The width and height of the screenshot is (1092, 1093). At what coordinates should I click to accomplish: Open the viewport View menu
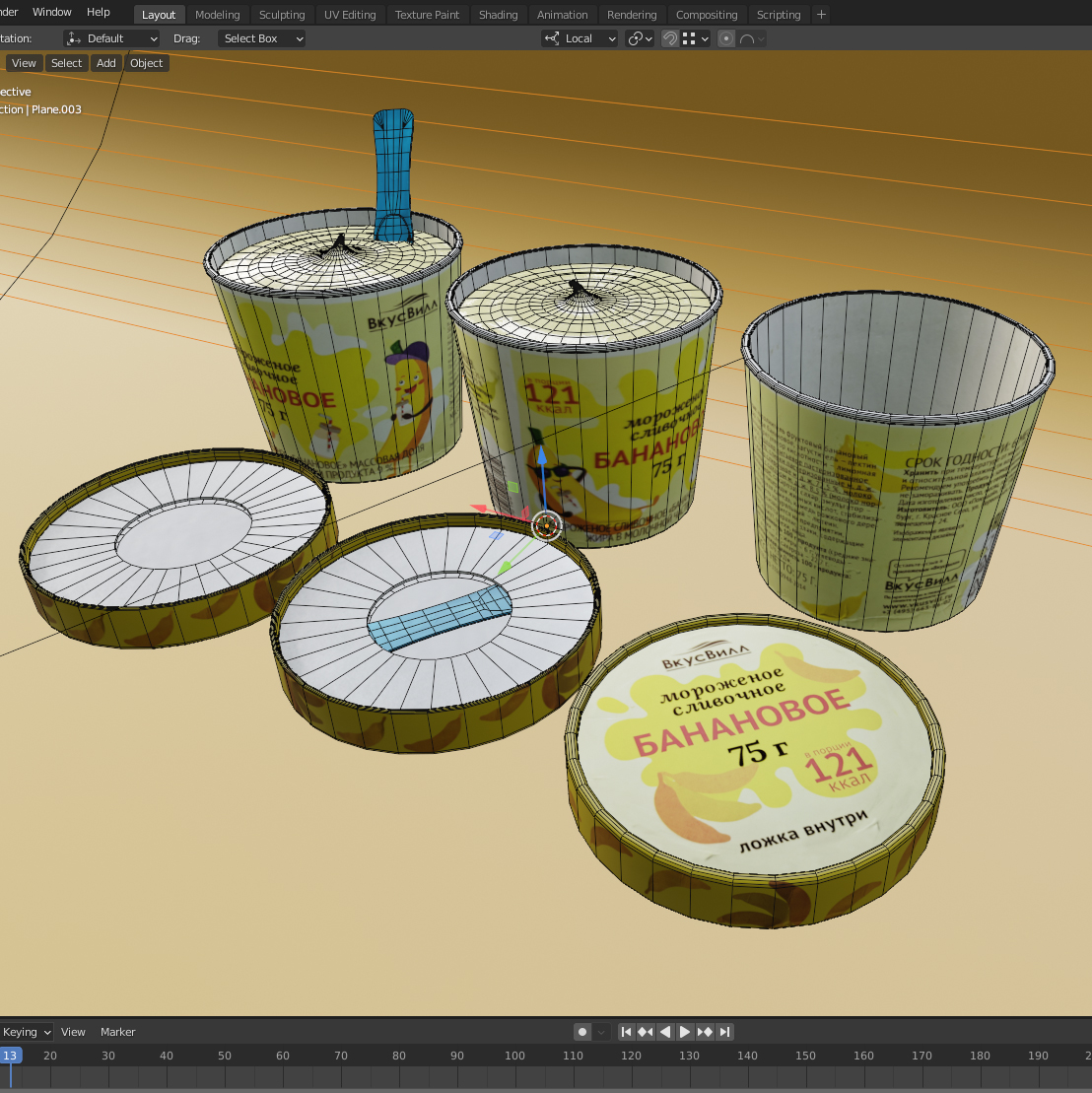click(x=24, y=63)
